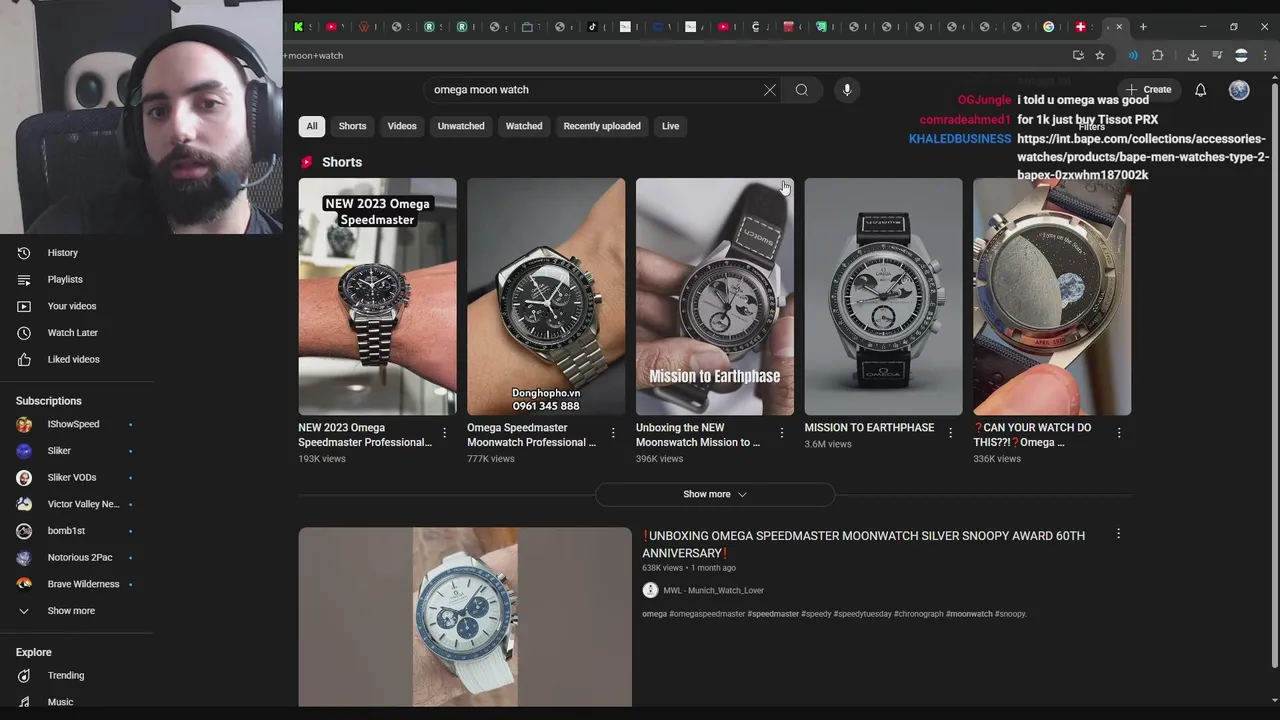Bookmark the page with the star icon
This screenshot has height=720, width=1280.
1100,55
